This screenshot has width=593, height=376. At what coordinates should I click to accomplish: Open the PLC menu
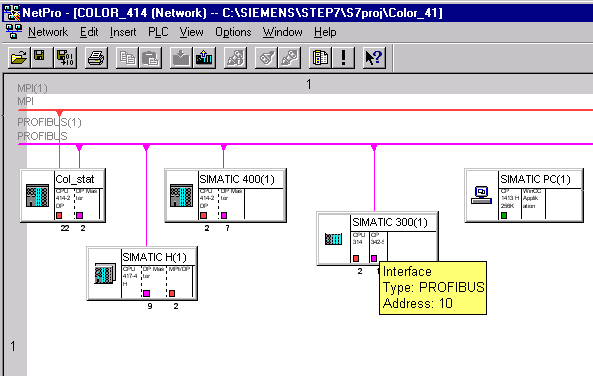pos(158,32)
